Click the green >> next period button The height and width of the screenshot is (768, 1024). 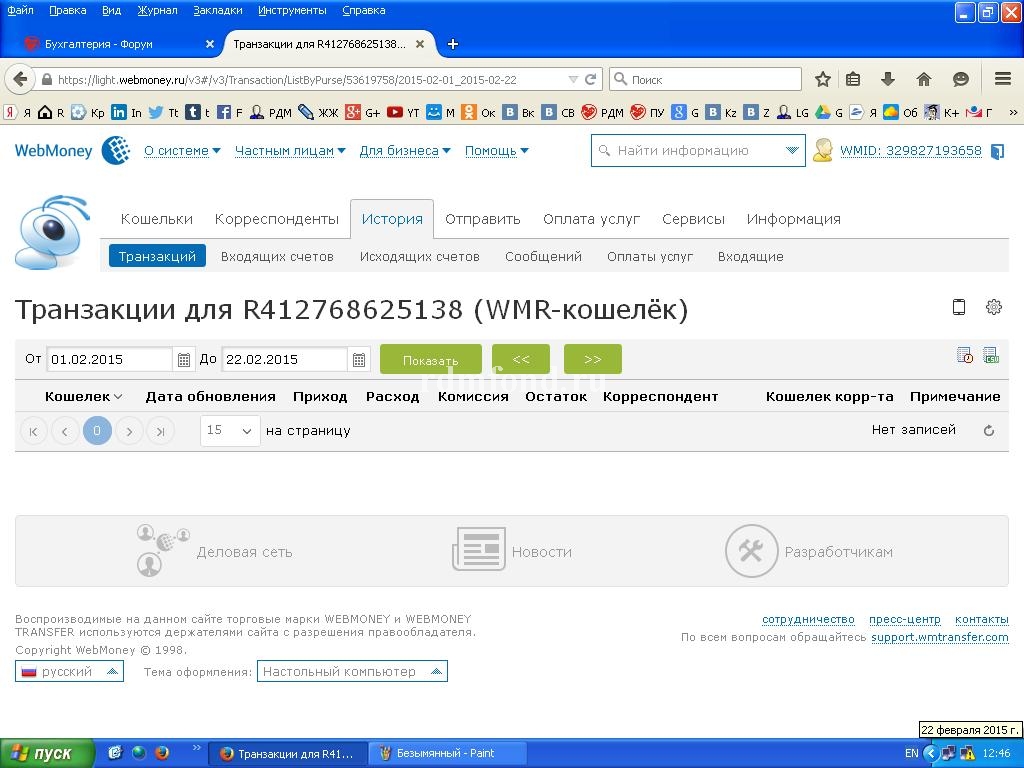point(592,360)
